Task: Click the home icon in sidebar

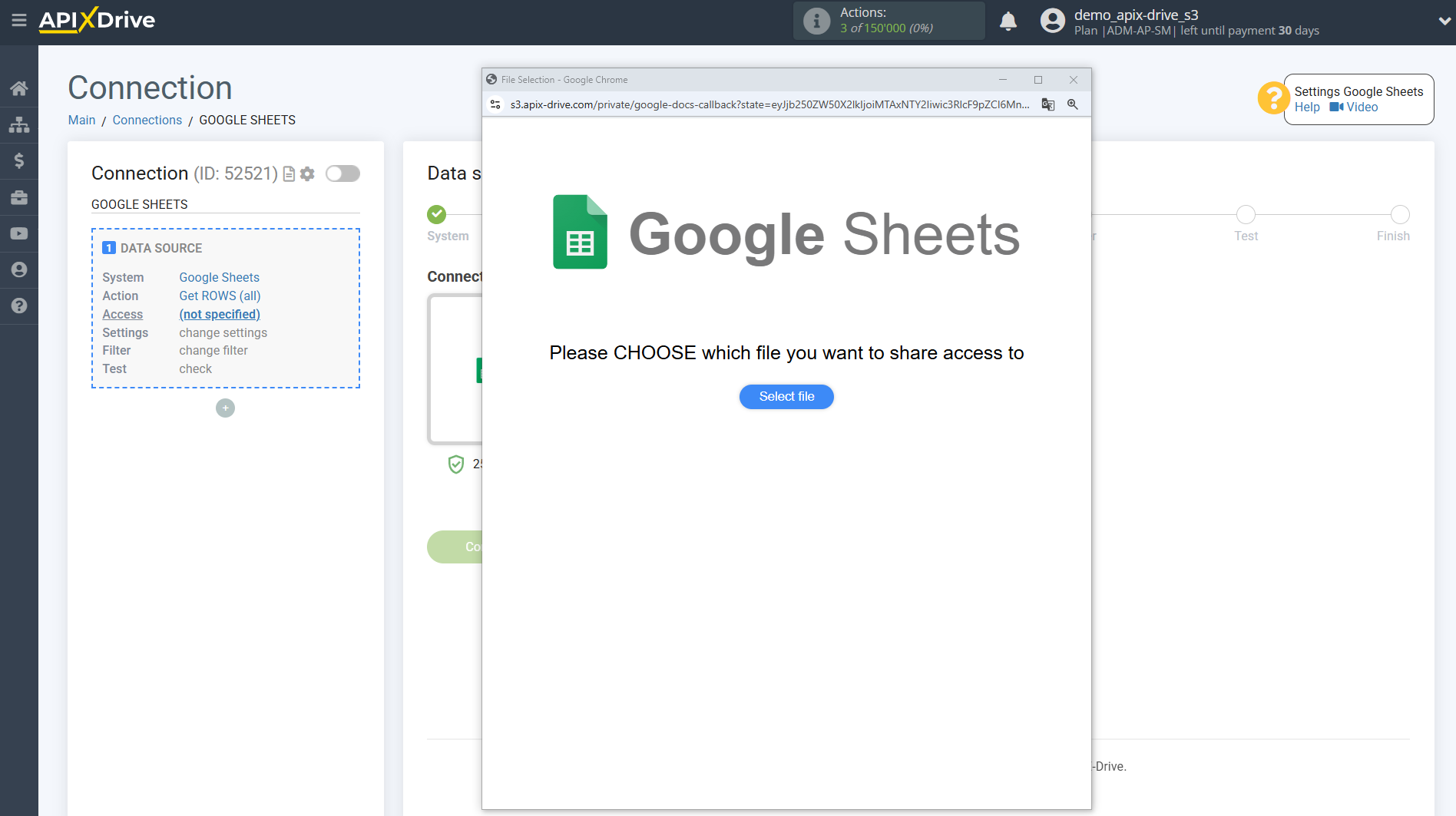Action: (x=19, y=88)
